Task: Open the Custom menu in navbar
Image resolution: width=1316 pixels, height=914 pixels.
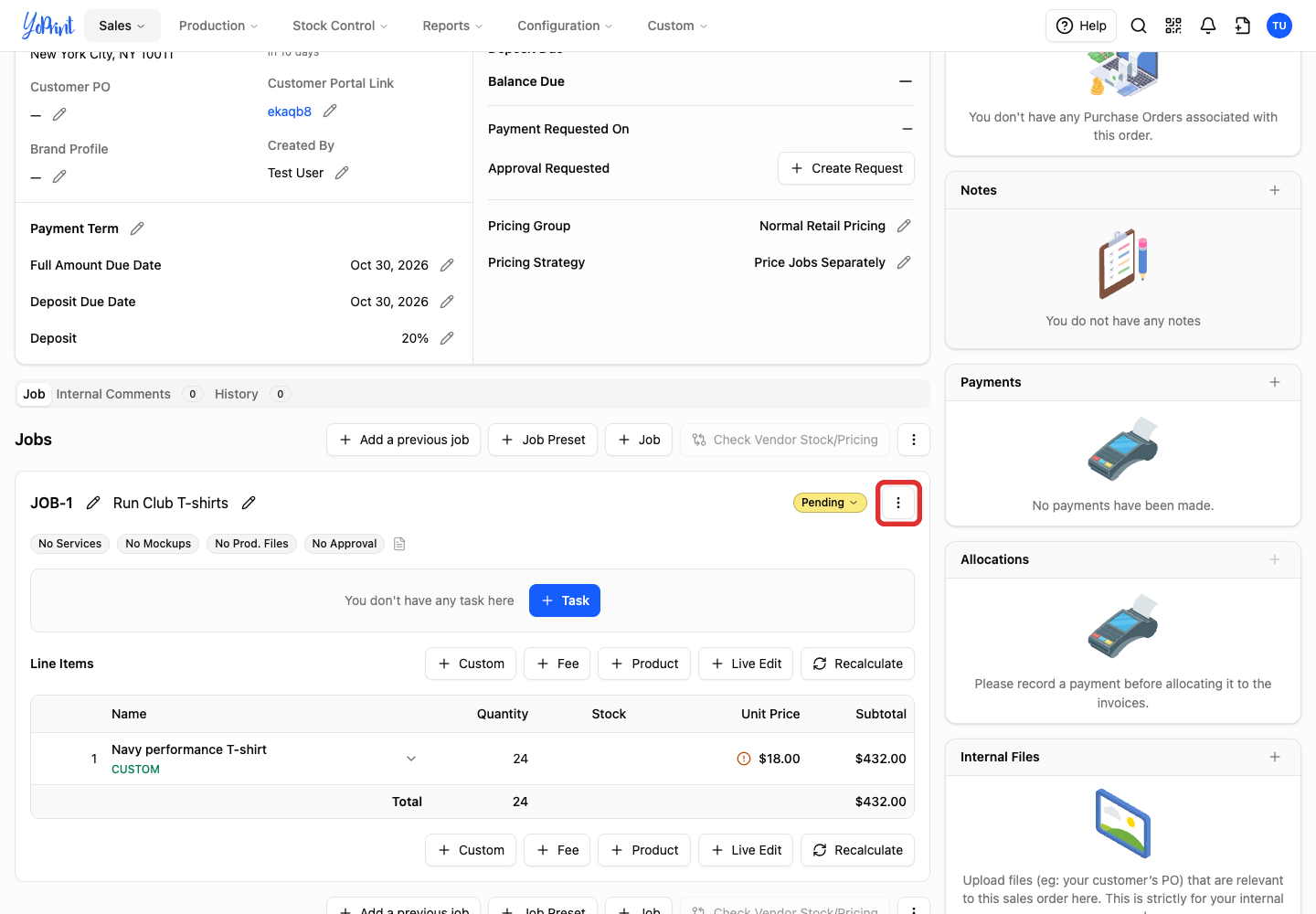Action: tap(677, 26)
